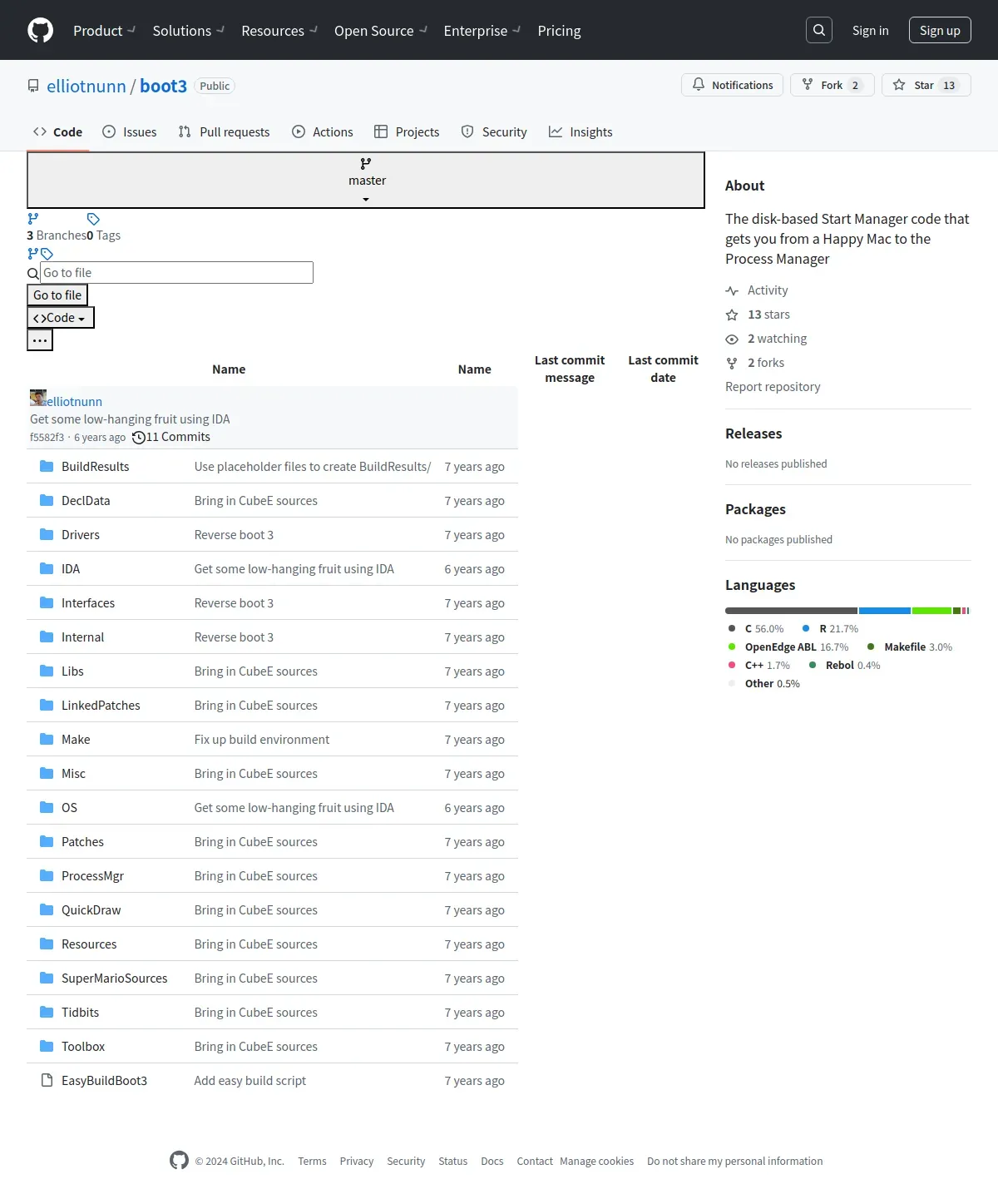Open the Pull requests tab
The image size is (998, 1204).
pos(224,131)
